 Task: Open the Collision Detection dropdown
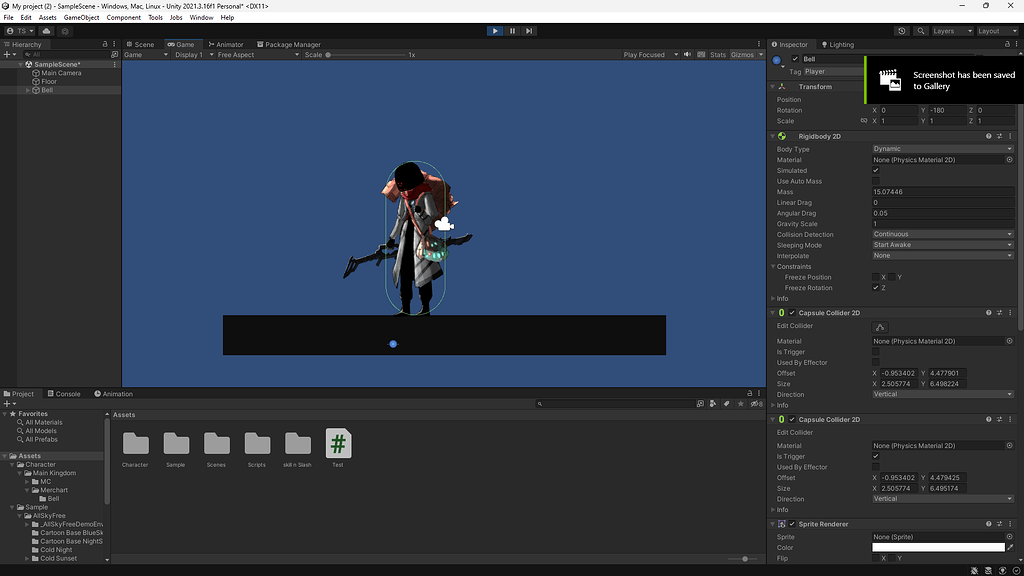(x=940, y=233)
